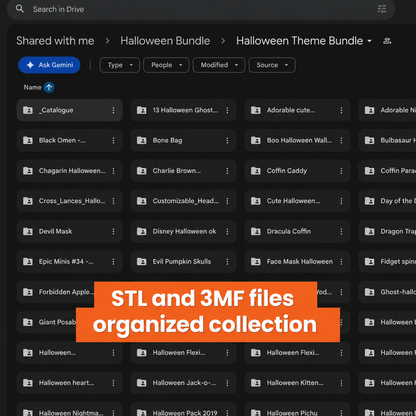This screenshot has height=416, width=416.
Task: Click the search magnifier icon
Action: pos(20,9)
